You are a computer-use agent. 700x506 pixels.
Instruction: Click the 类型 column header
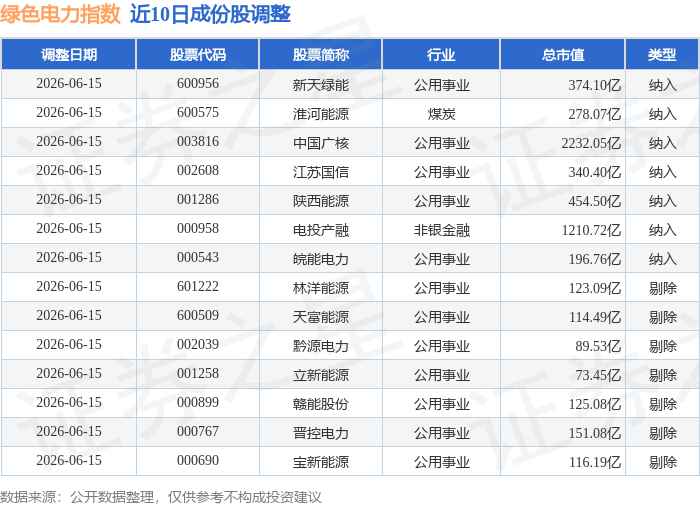pyautogui.click(x=662, y=54)
